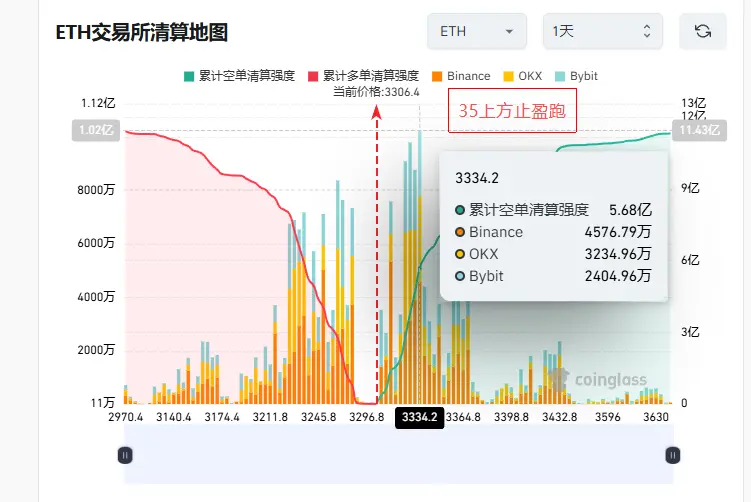
Task: Click the tooltip OKX value 3234.96万
Action: (618, 254)
